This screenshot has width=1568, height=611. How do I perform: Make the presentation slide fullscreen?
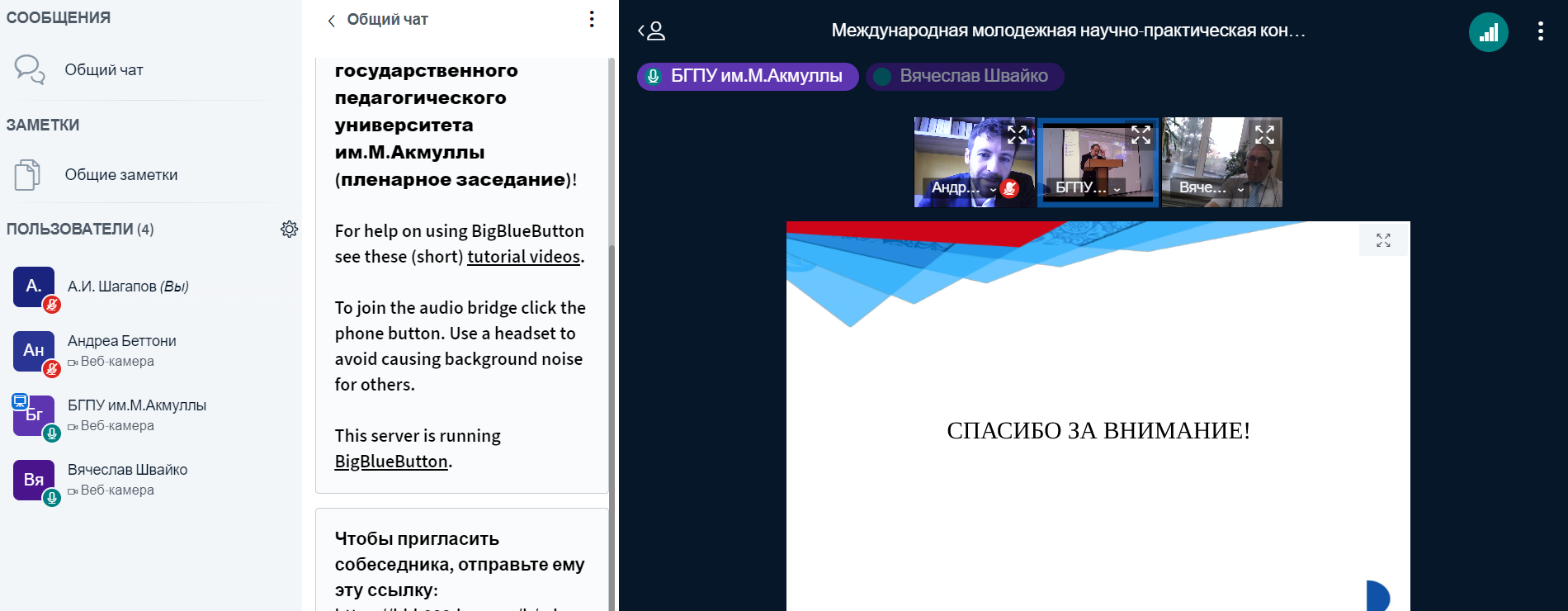tap(1383, 240)
